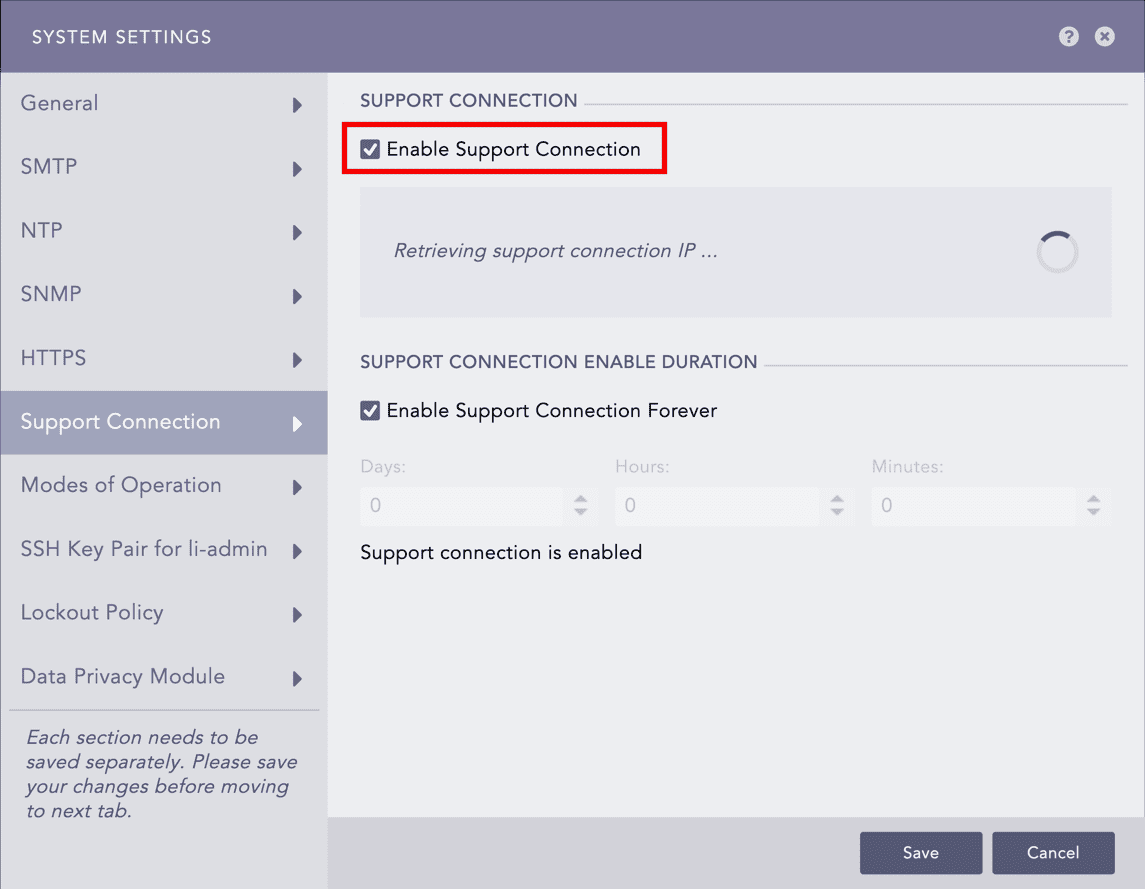Viewport: 1145px width, 889px height.
Task: Decrement the Minutes value with its stepper
Action: pos(1092,511)
